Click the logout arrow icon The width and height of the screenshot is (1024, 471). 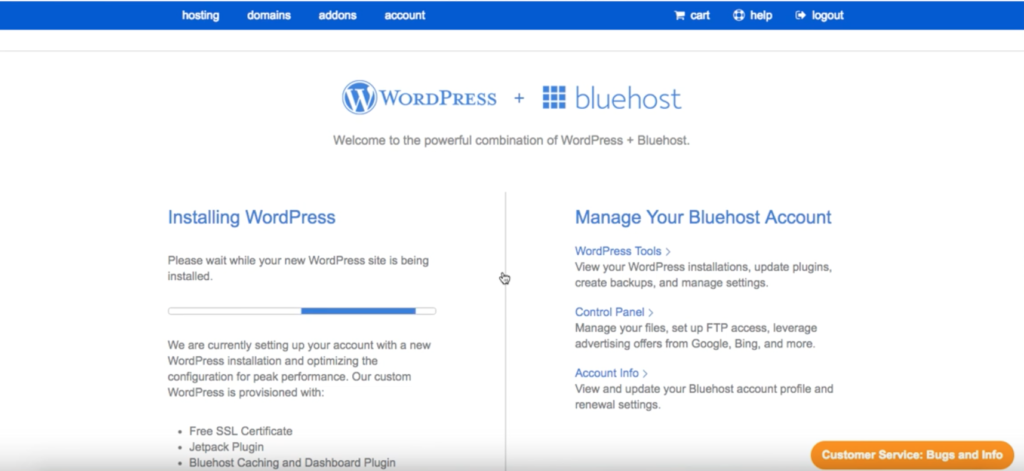pyautogui.click(x=801, y=16)
